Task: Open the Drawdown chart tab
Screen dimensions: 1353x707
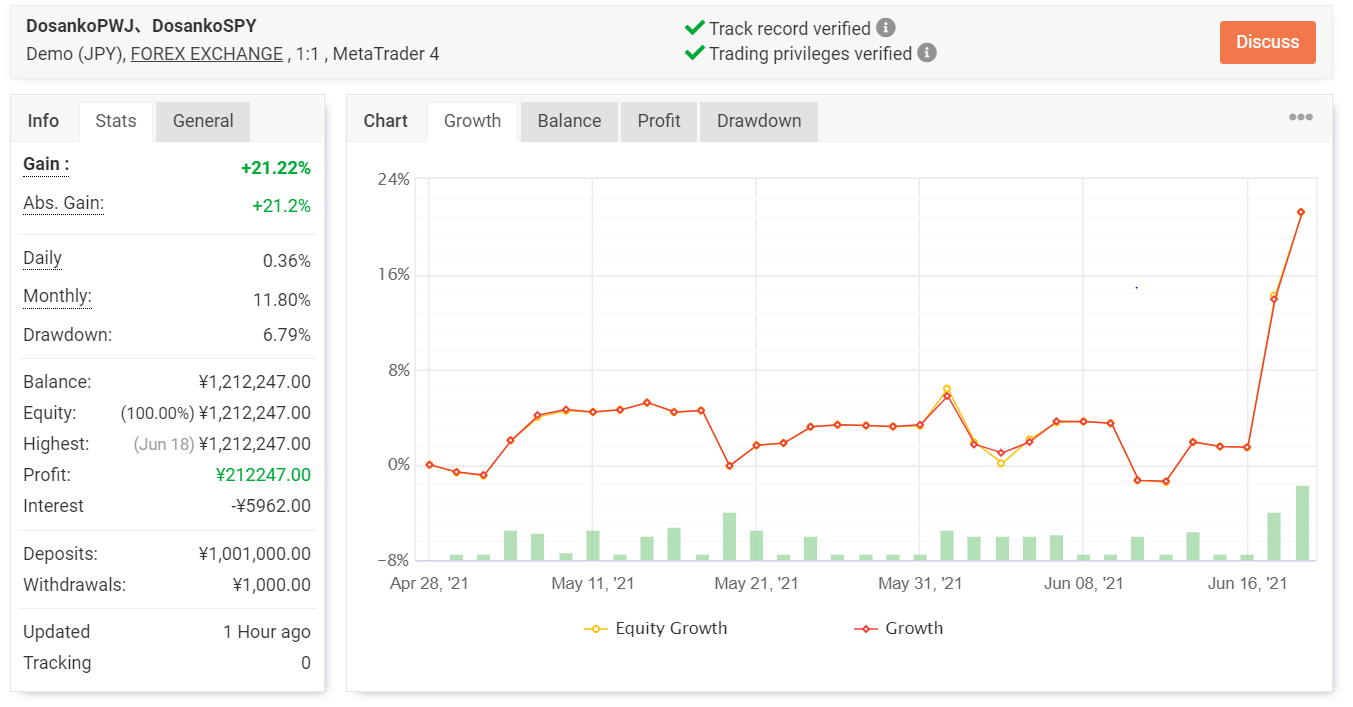Action: point(759,121)
